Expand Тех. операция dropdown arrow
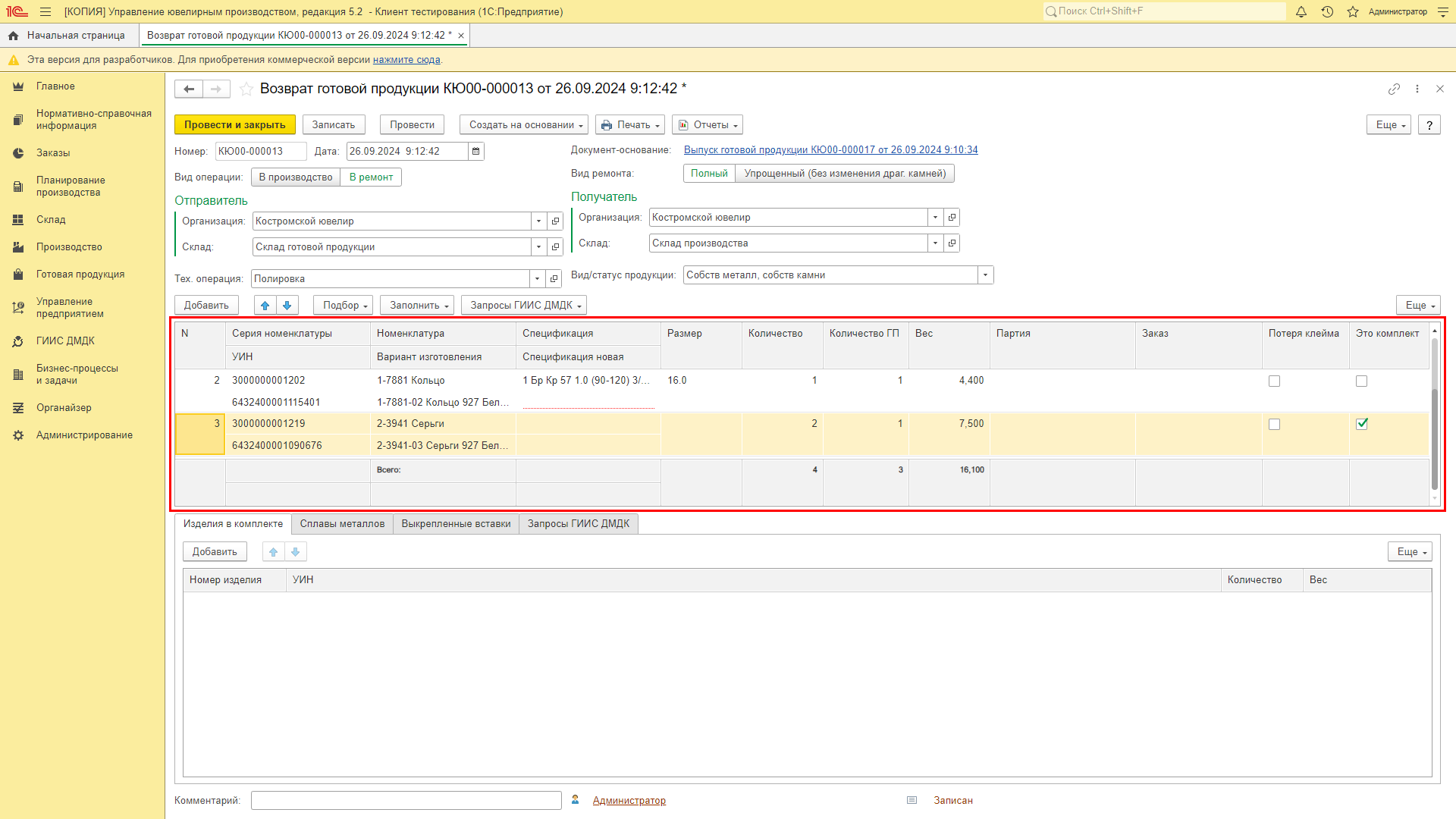Screen dimensions: 1456x819 538,278
